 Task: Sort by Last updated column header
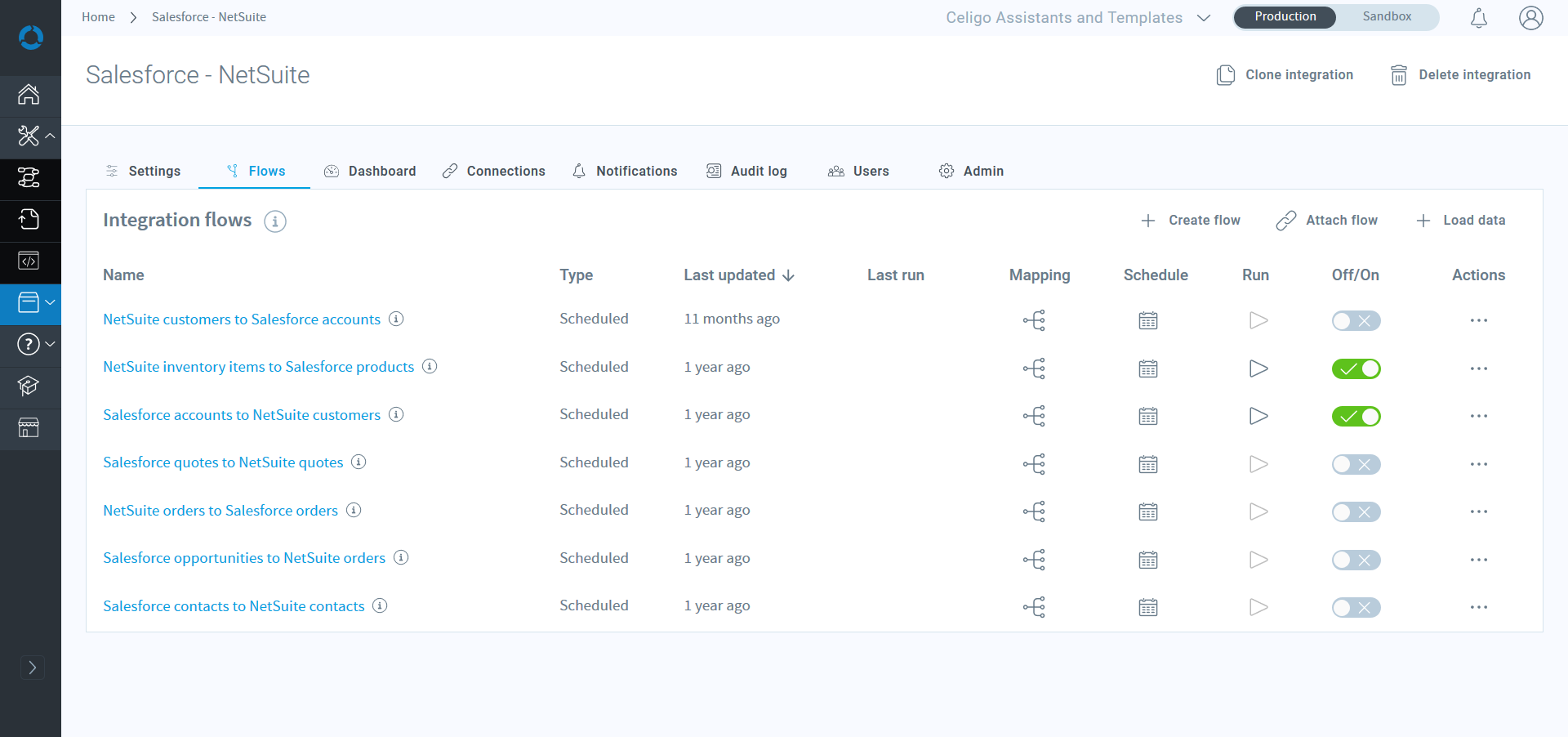click(x=739, y=275)
